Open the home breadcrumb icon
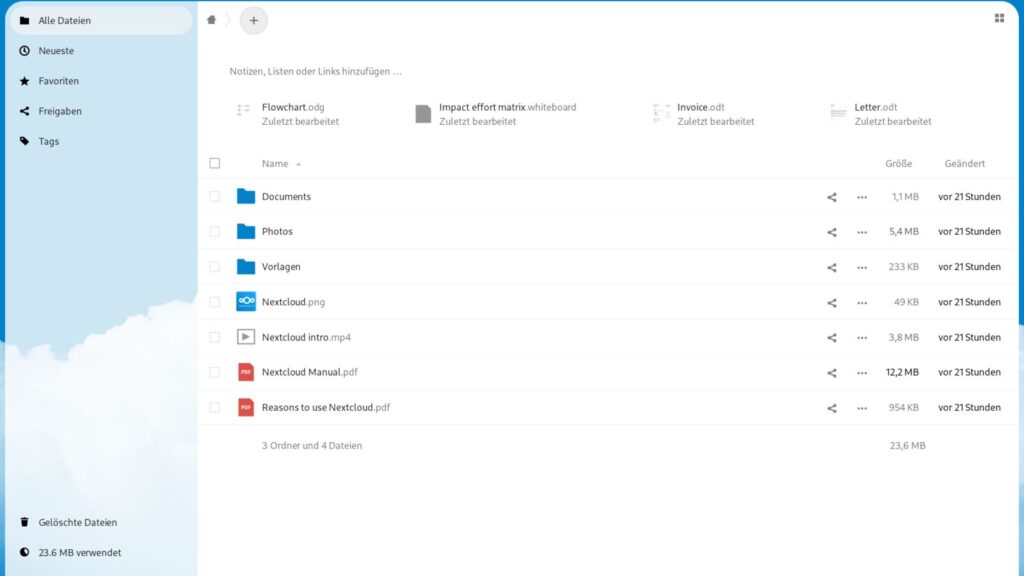The width and height of the screenshot is (1024, 576). point(212,20)
